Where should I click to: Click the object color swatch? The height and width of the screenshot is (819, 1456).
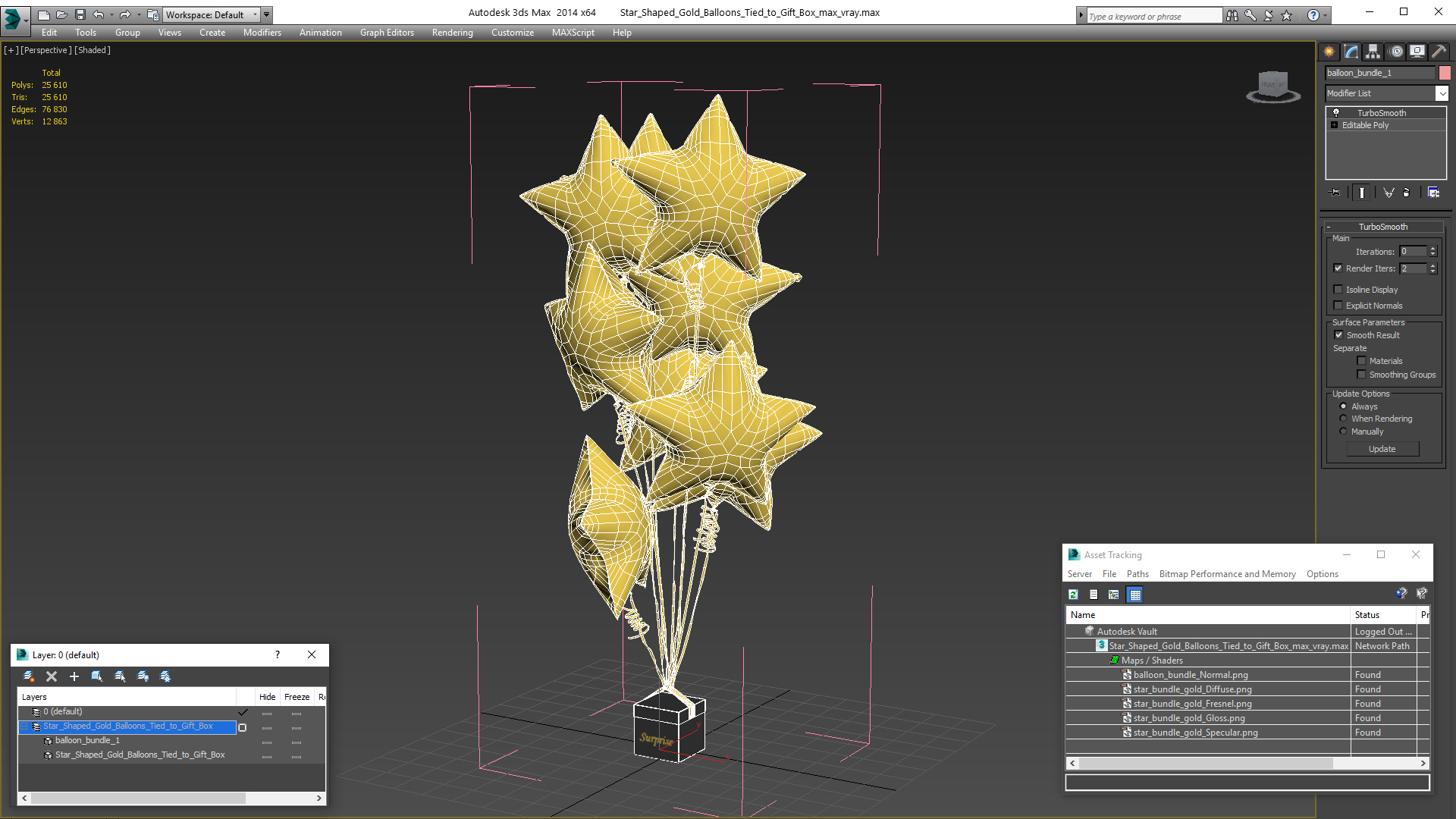1445,73
